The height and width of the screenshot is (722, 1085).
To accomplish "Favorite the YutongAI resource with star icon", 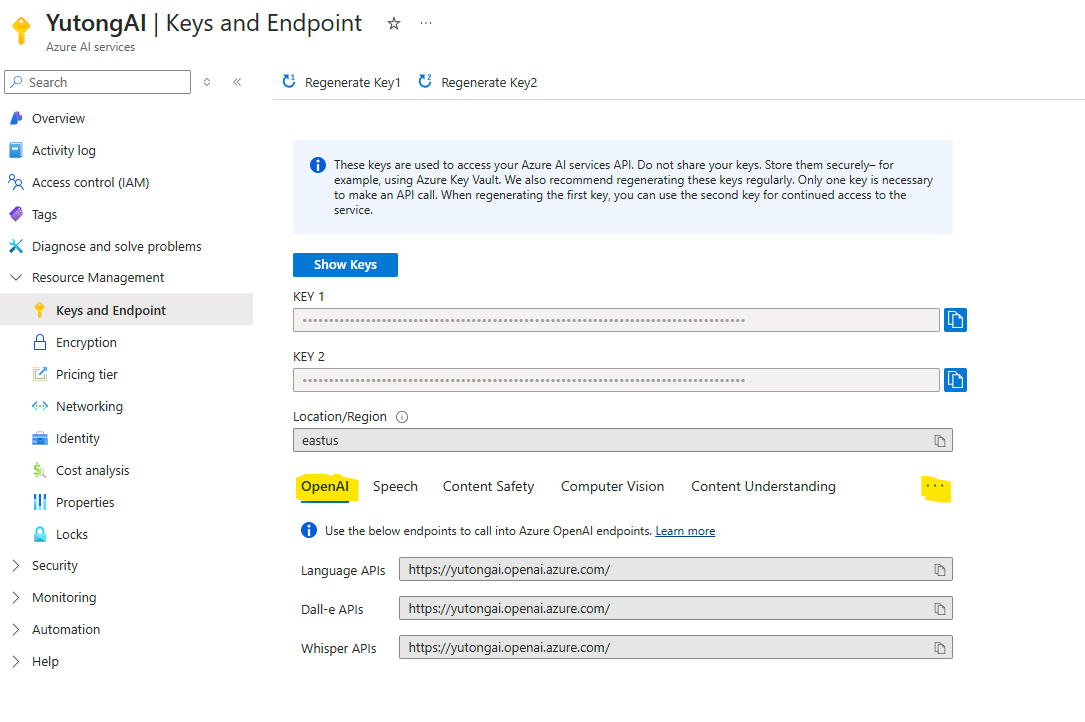I will (x=394, y=24).
